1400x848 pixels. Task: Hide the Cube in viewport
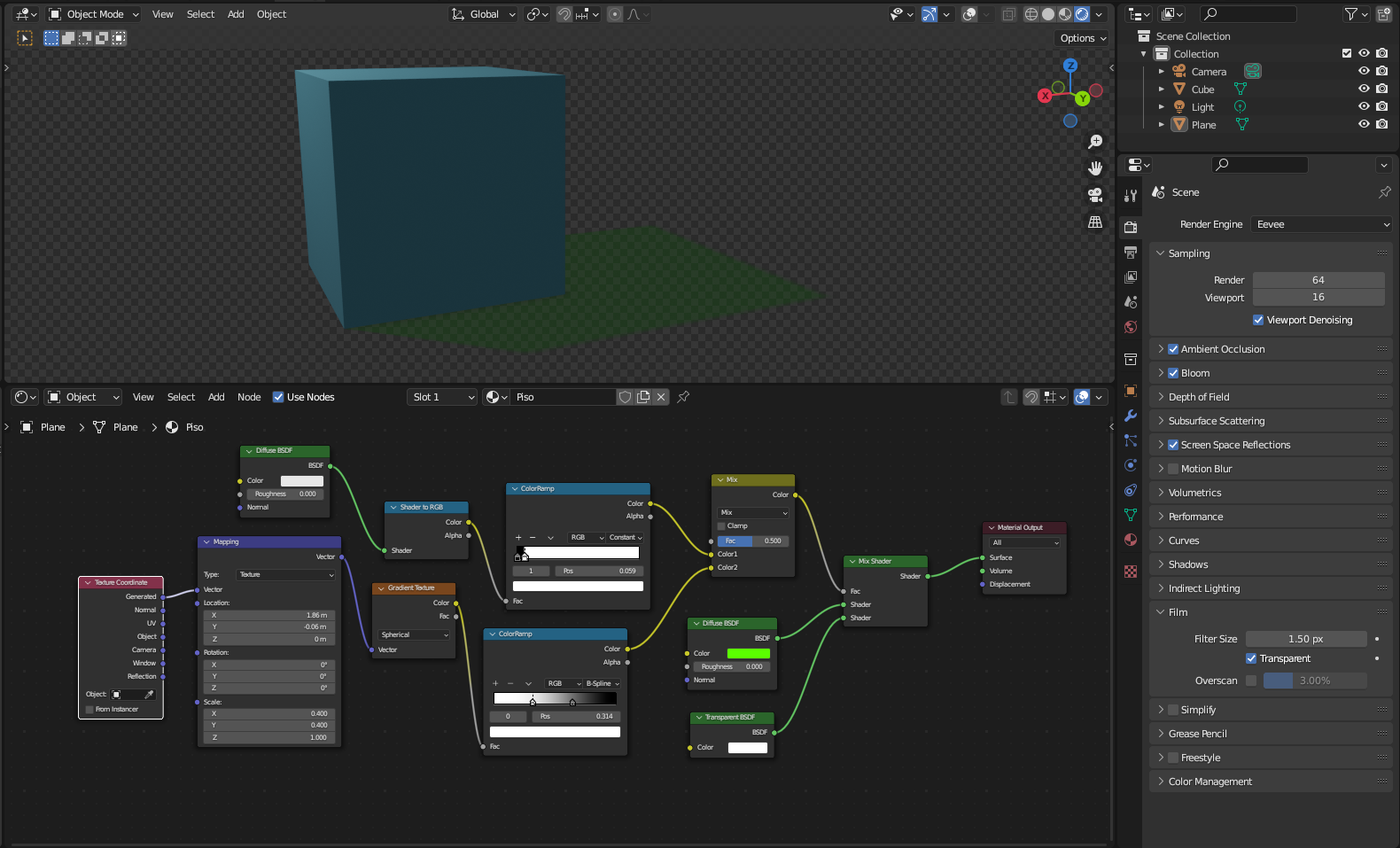[x=1364, y=89]
